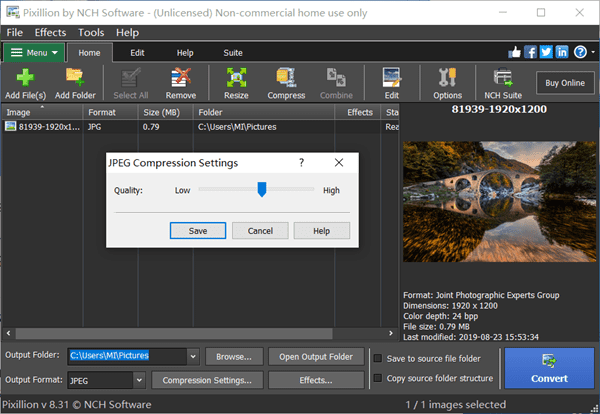Click Help button in compression dialog
The image size is (600, 414).
(x=321, y=231)
